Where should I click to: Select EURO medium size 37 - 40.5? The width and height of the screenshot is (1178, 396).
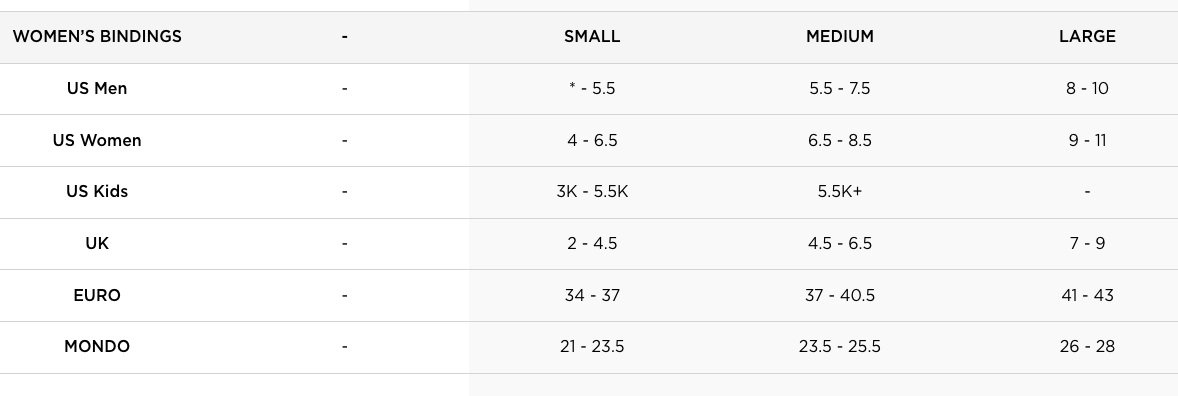pyautogui.click(x=840, y=295)
